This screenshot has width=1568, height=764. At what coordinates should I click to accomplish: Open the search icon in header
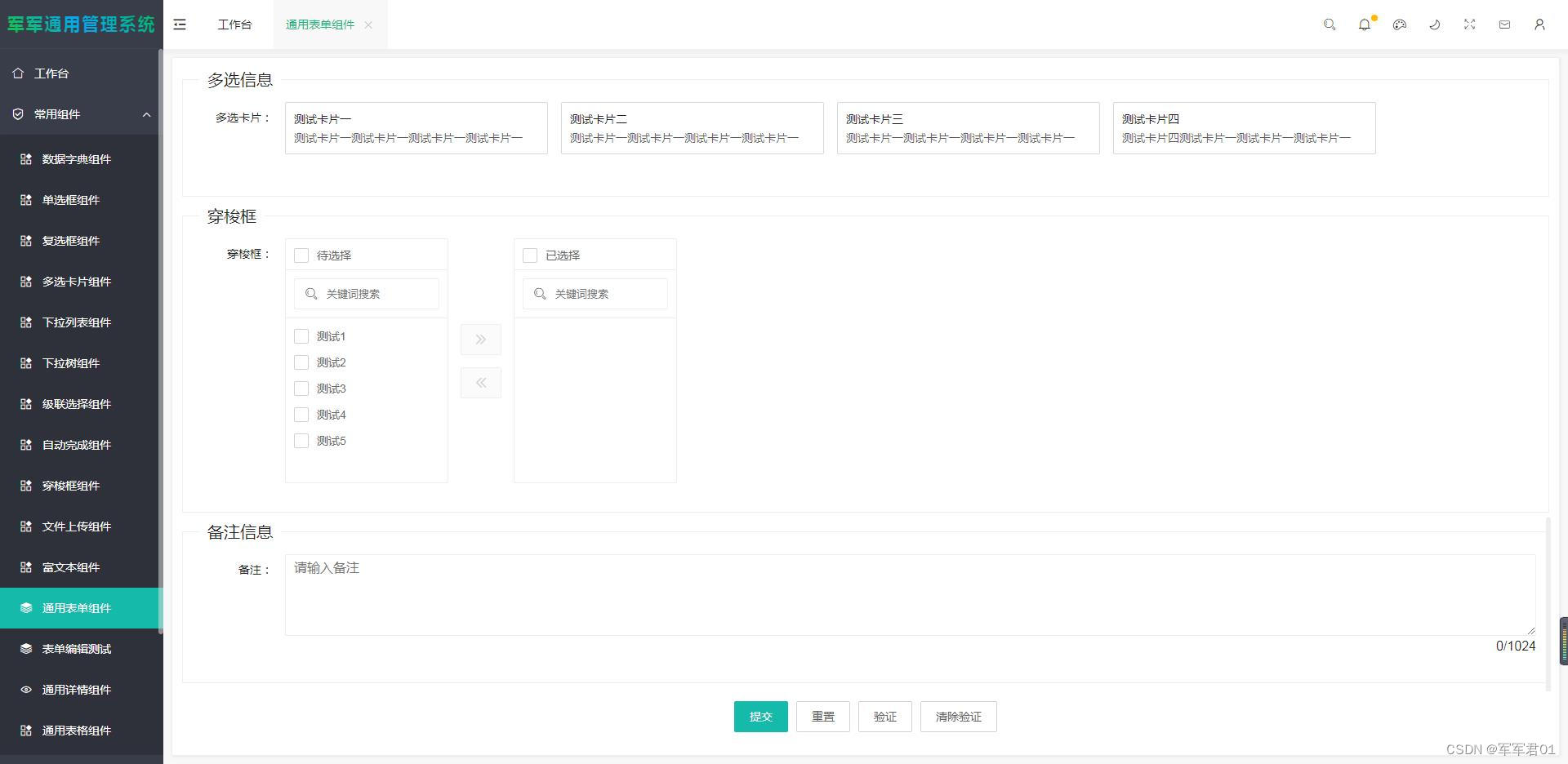(x=1330, y=24)
